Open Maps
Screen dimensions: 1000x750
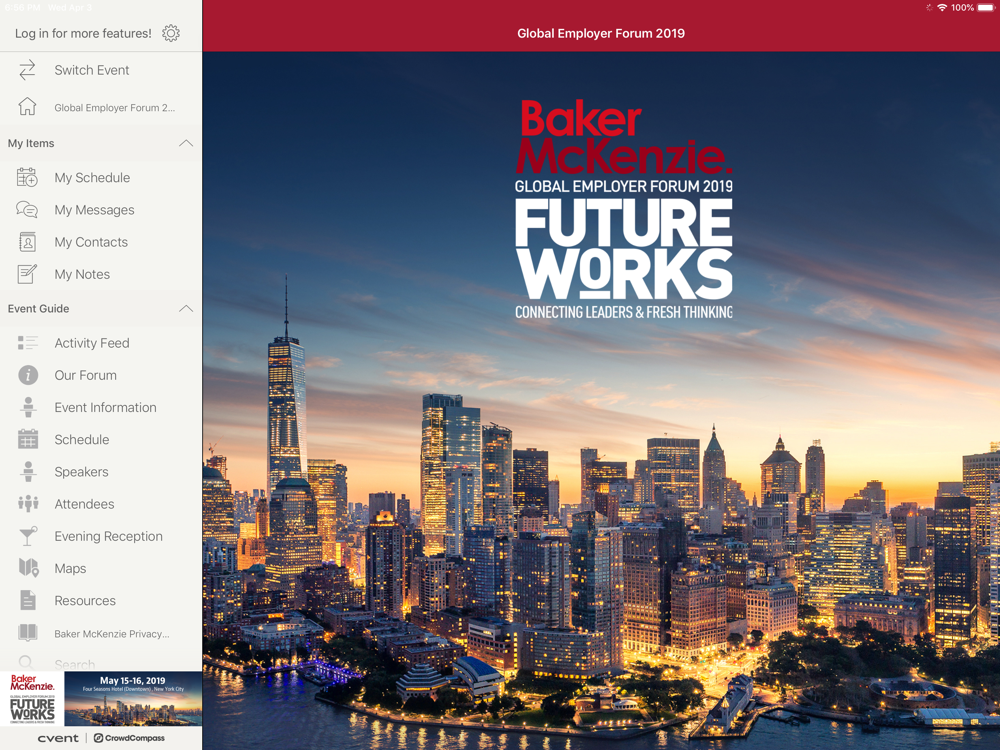(101, 568)
